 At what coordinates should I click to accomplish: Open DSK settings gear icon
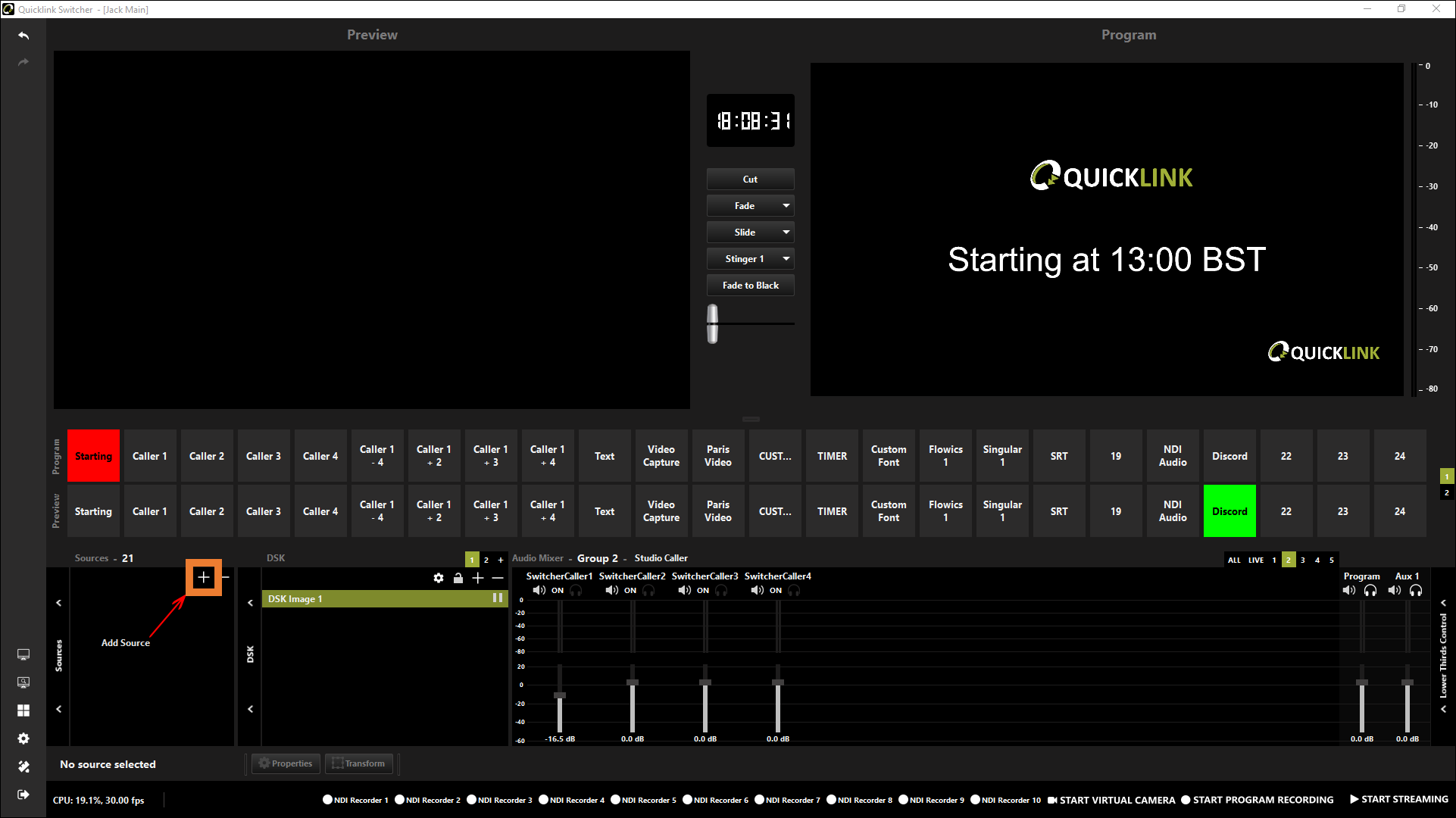(x=439, y=578)
